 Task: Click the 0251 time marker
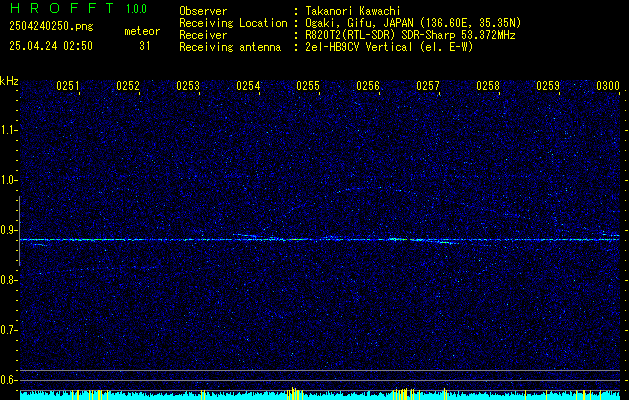[x=68, y=86]
